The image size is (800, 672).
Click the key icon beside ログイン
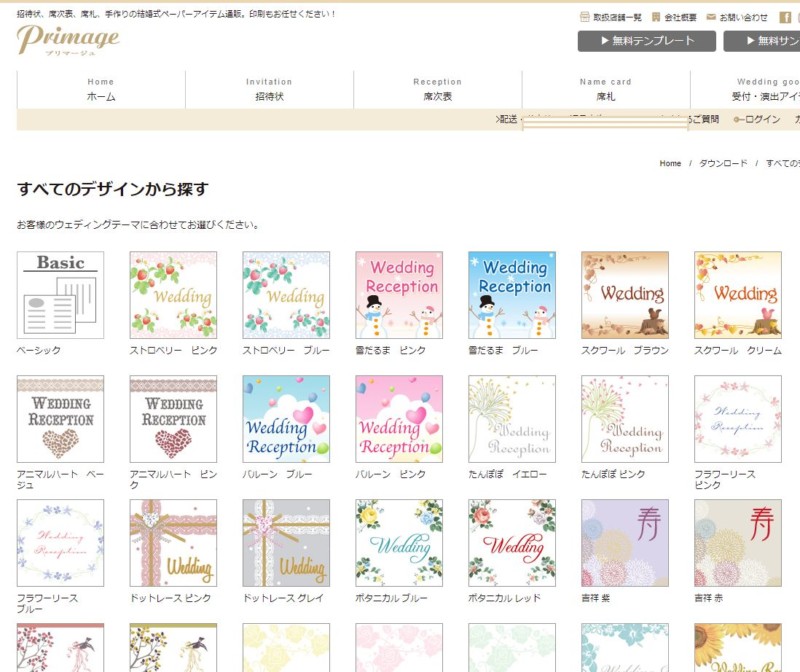[739, 118]
